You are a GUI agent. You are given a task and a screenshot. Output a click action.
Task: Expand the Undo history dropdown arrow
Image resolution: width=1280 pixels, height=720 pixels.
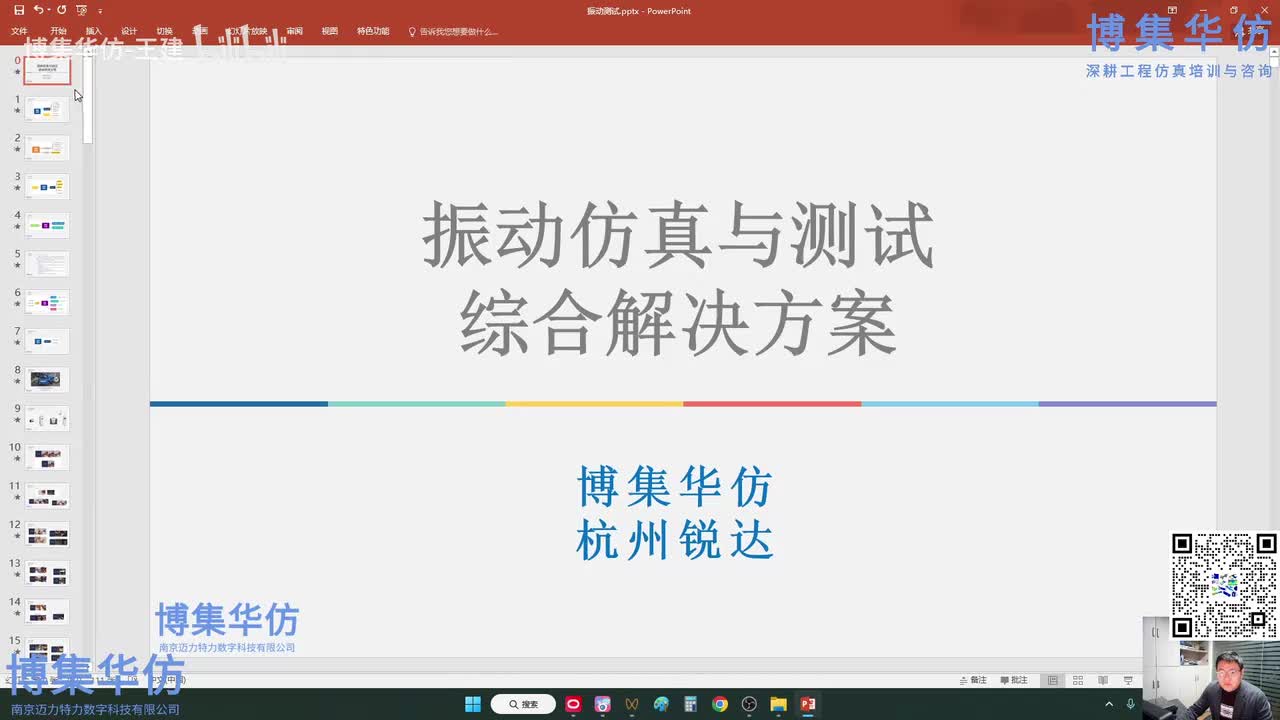coord(49,10)
